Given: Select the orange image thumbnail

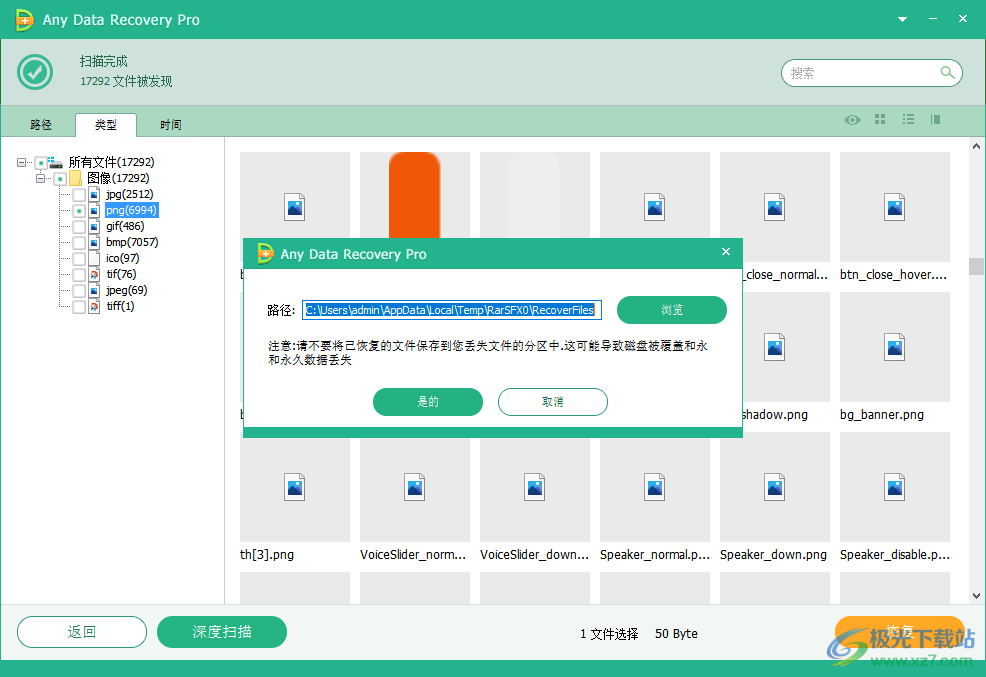Looking at the screenshot, I should [414, 195].
